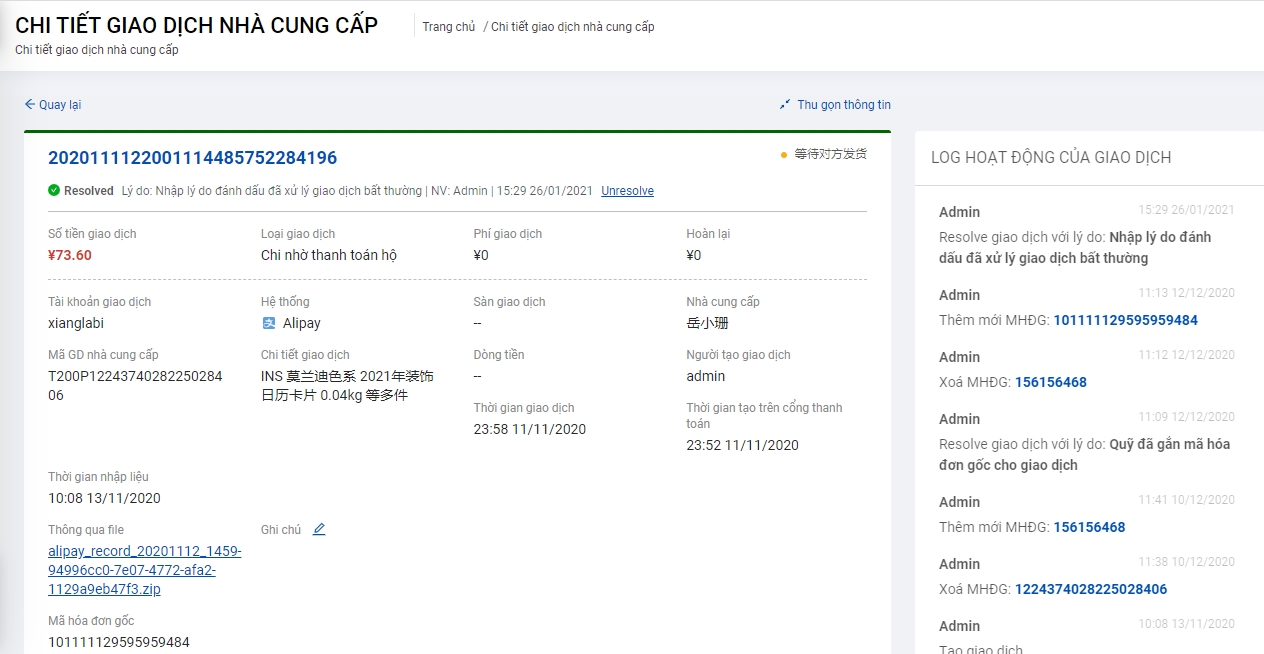Go back using Quay lại link
Viewport: 1264px width, 654px height.
(x=59, y=105)
